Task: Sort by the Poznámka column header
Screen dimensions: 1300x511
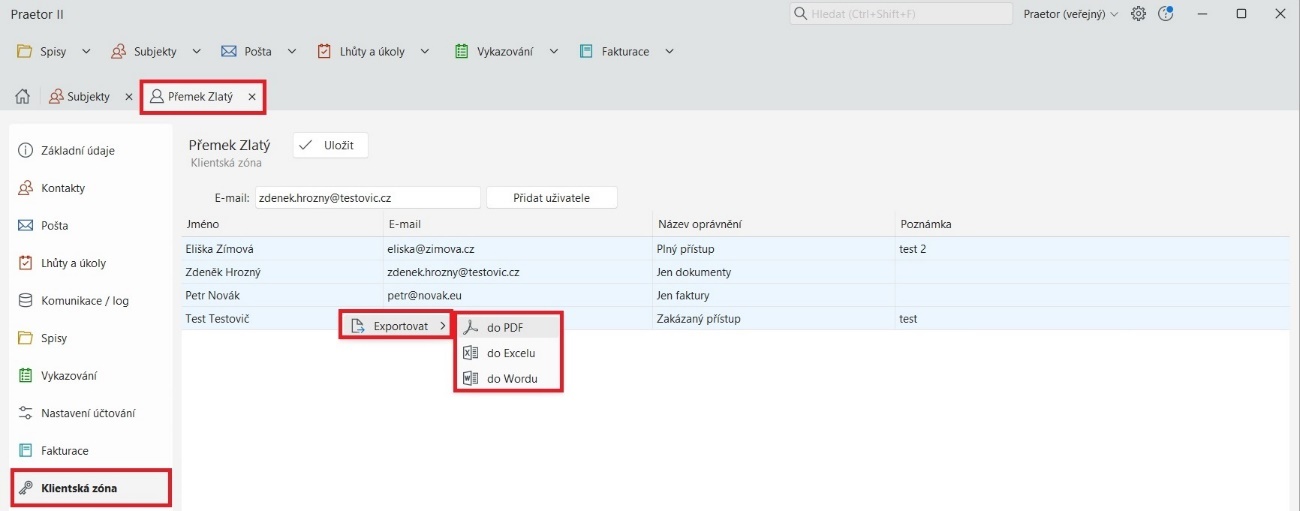Action: pyautogui.click(x=1093, y=224)
